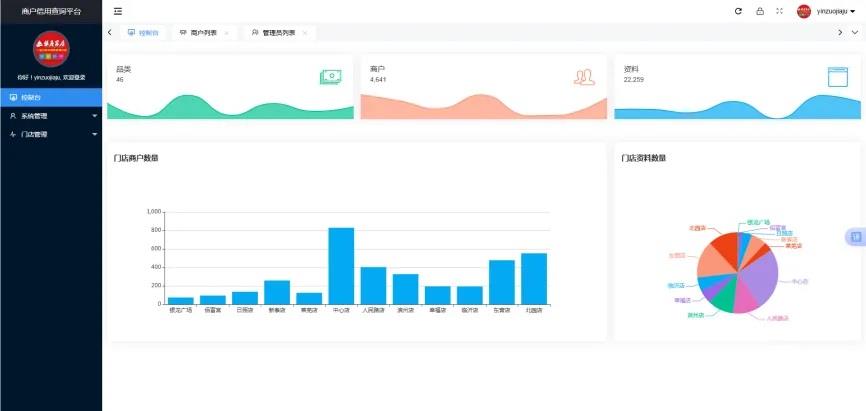Close the 商户列表 tab
Image resolution: width=866 pixels, height=411 pixels.
[x=226, y=33]
